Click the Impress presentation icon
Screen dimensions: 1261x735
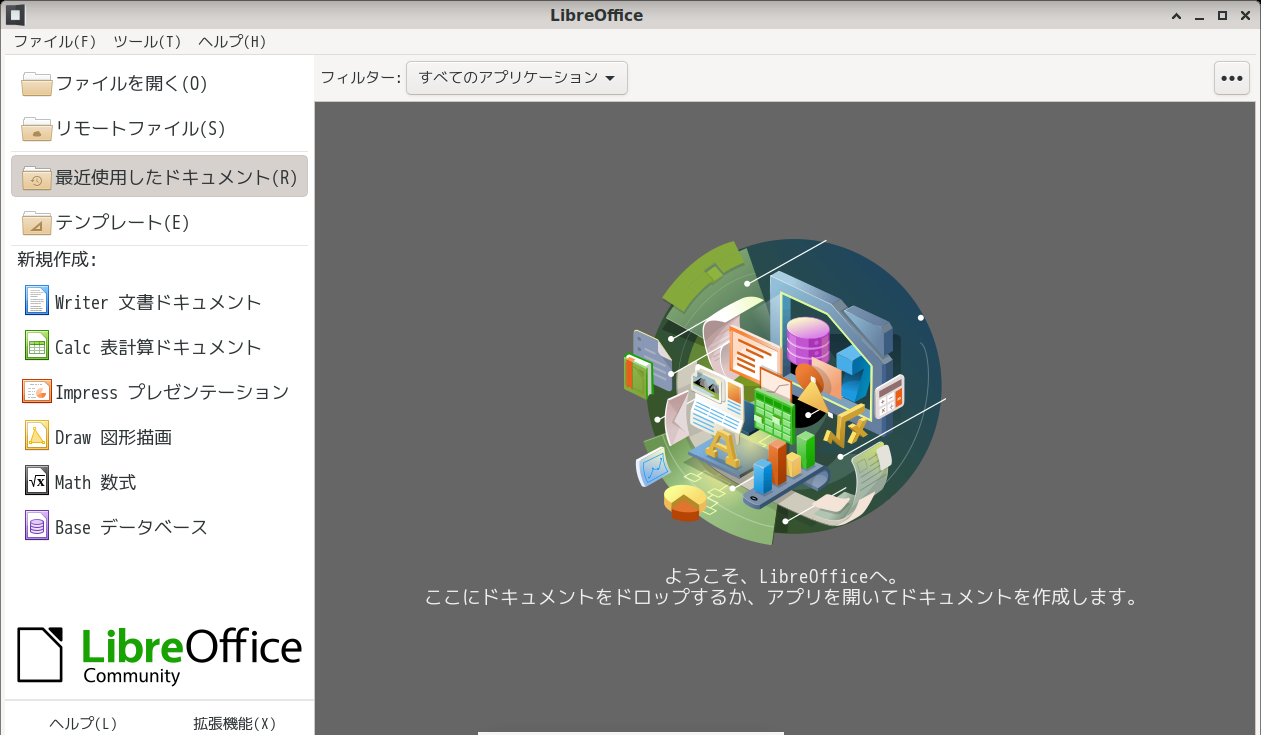tap(37, 391)
